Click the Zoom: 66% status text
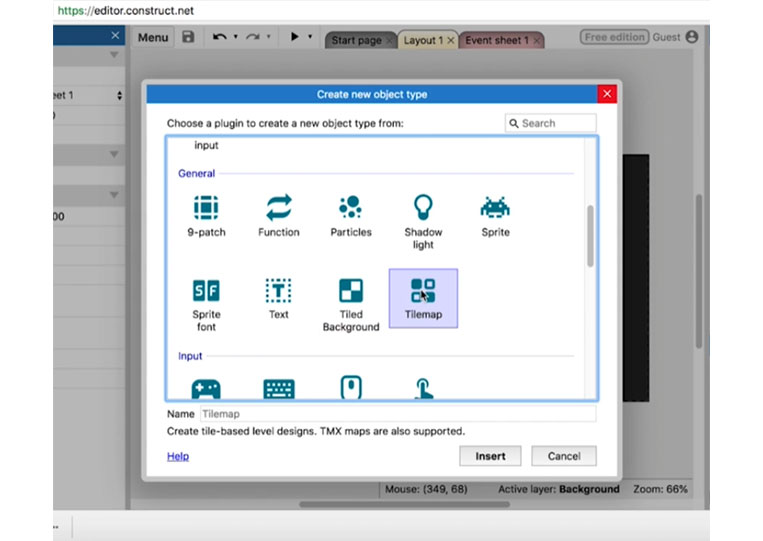Image resolution: width=763 pixels, height=541 pixels. coord(660,489)
